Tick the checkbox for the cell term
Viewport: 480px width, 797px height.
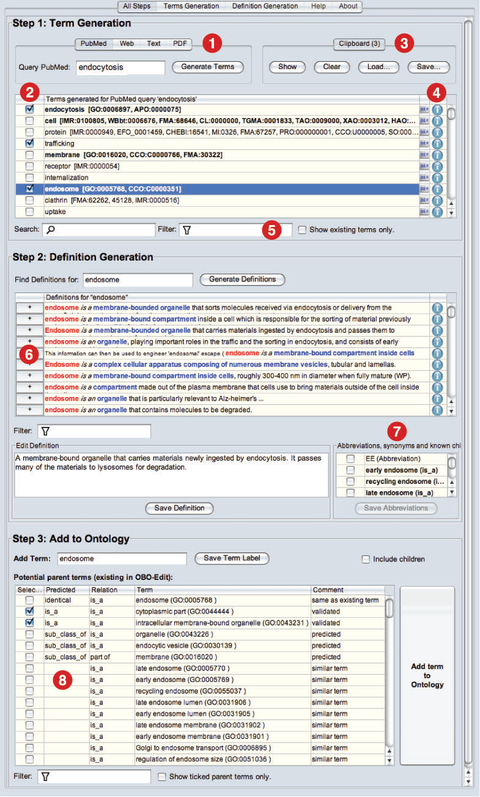point(29,120)
